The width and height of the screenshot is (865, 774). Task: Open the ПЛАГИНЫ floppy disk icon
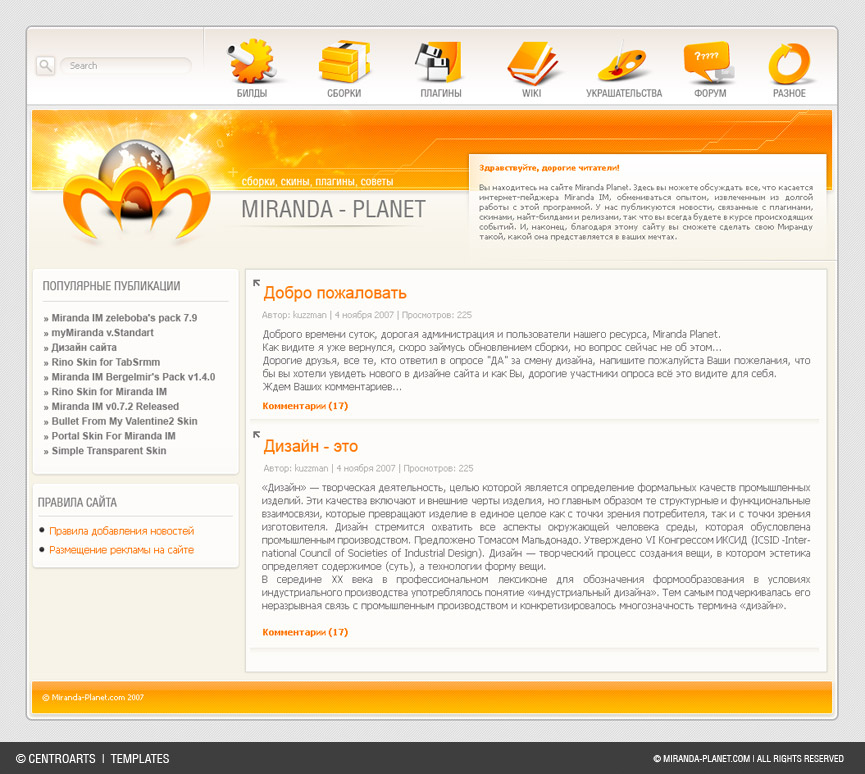pyautogui.click(x=439, y=61)
